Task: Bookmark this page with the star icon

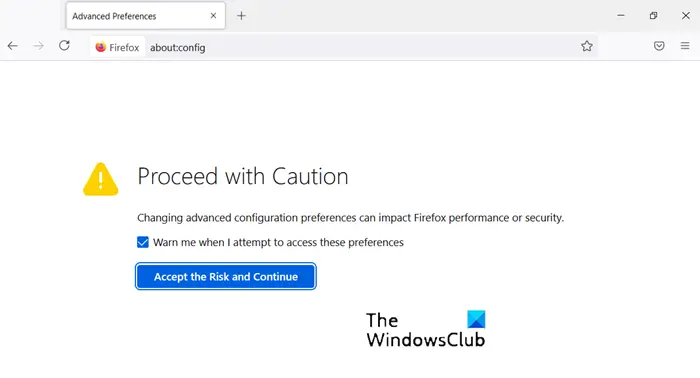Action: click(587, 46)
